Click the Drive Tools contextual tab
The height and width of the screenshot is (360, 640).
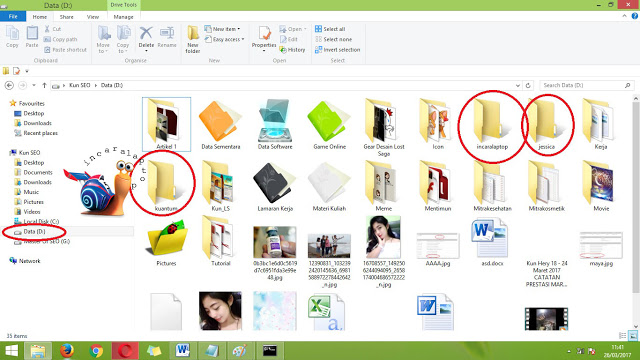click(x=123, y=5)
